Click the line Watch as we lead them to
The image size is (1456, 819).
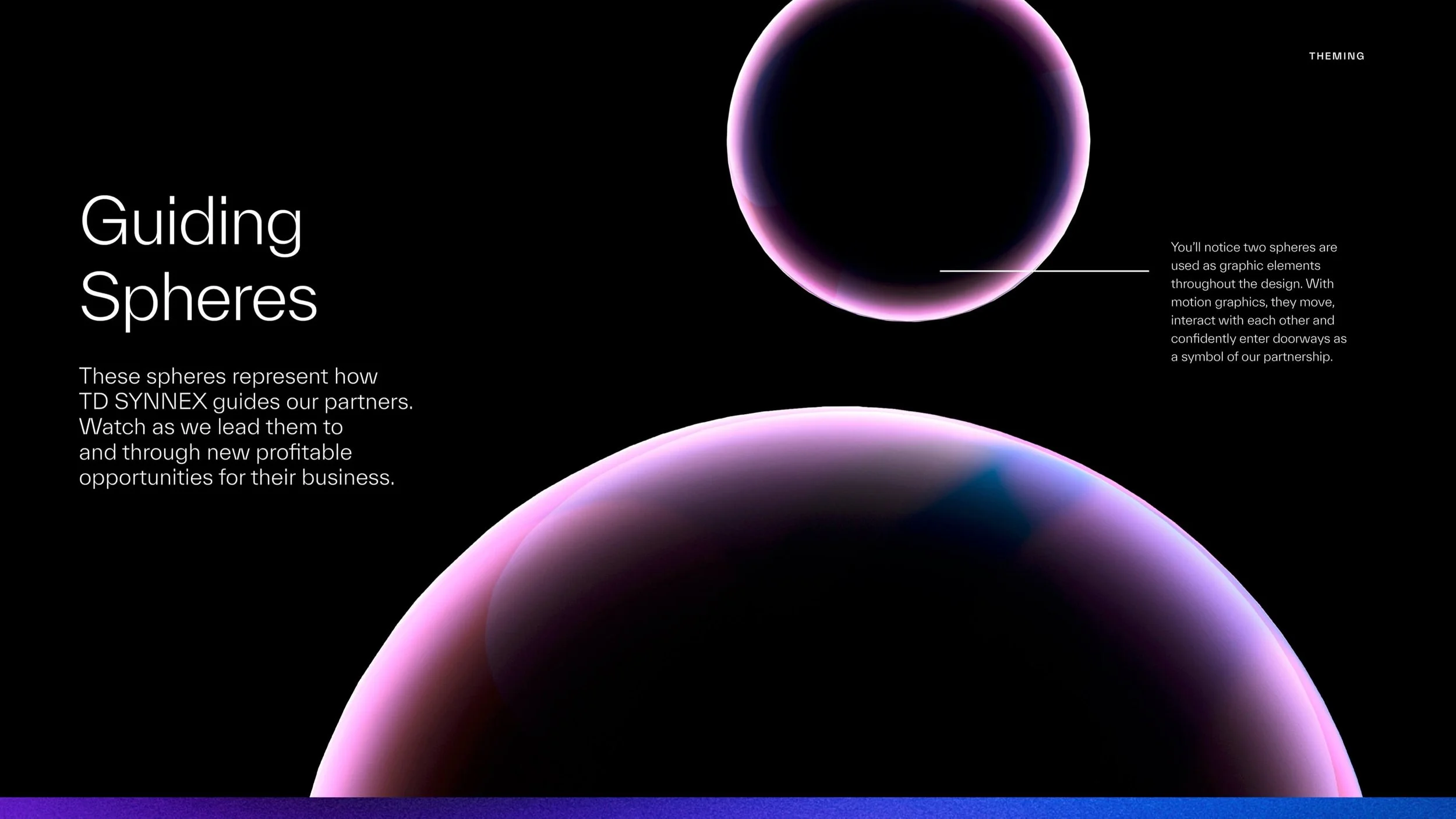[211, 427]
